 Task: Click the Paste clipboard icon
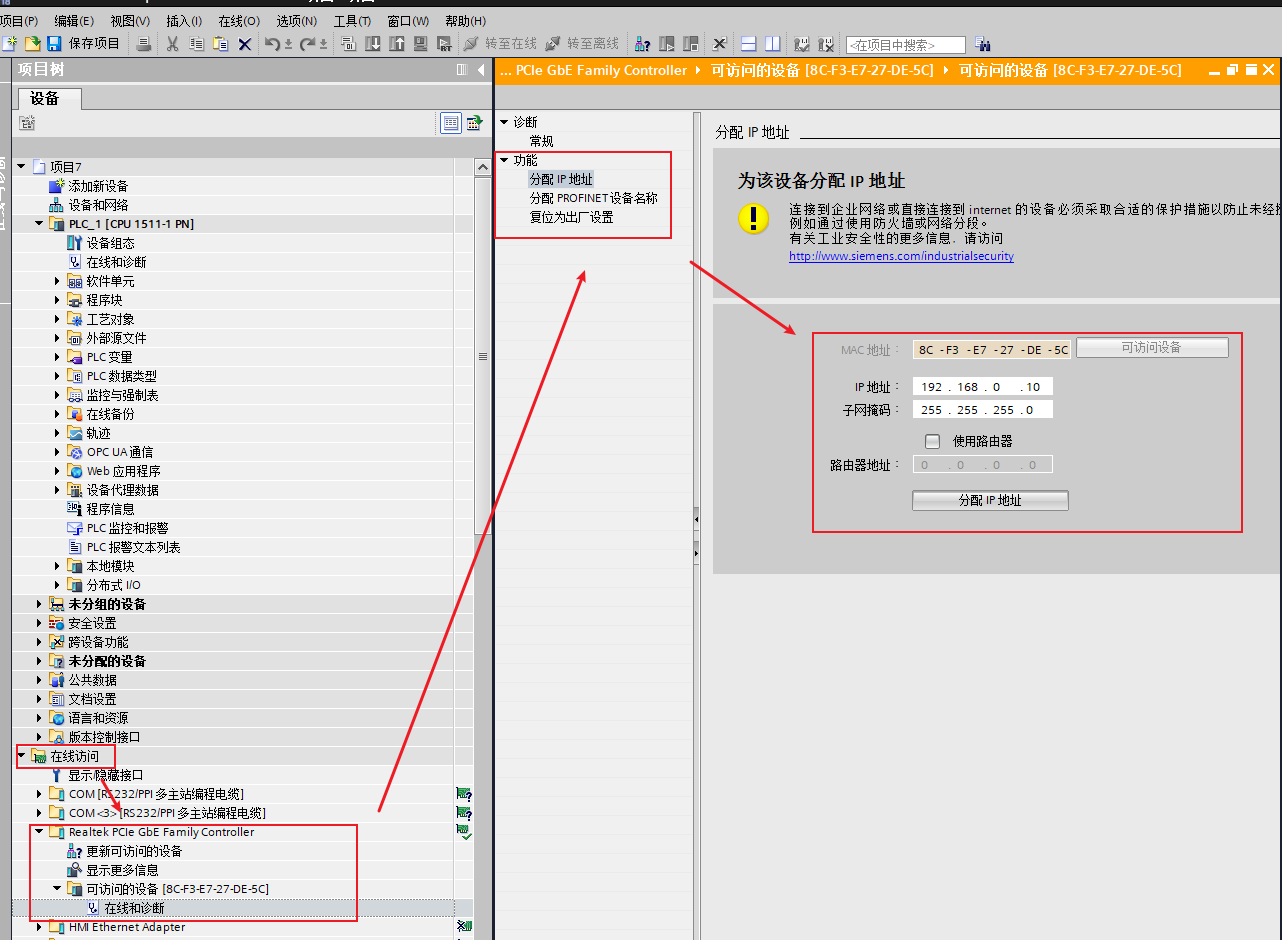point(220,43)
